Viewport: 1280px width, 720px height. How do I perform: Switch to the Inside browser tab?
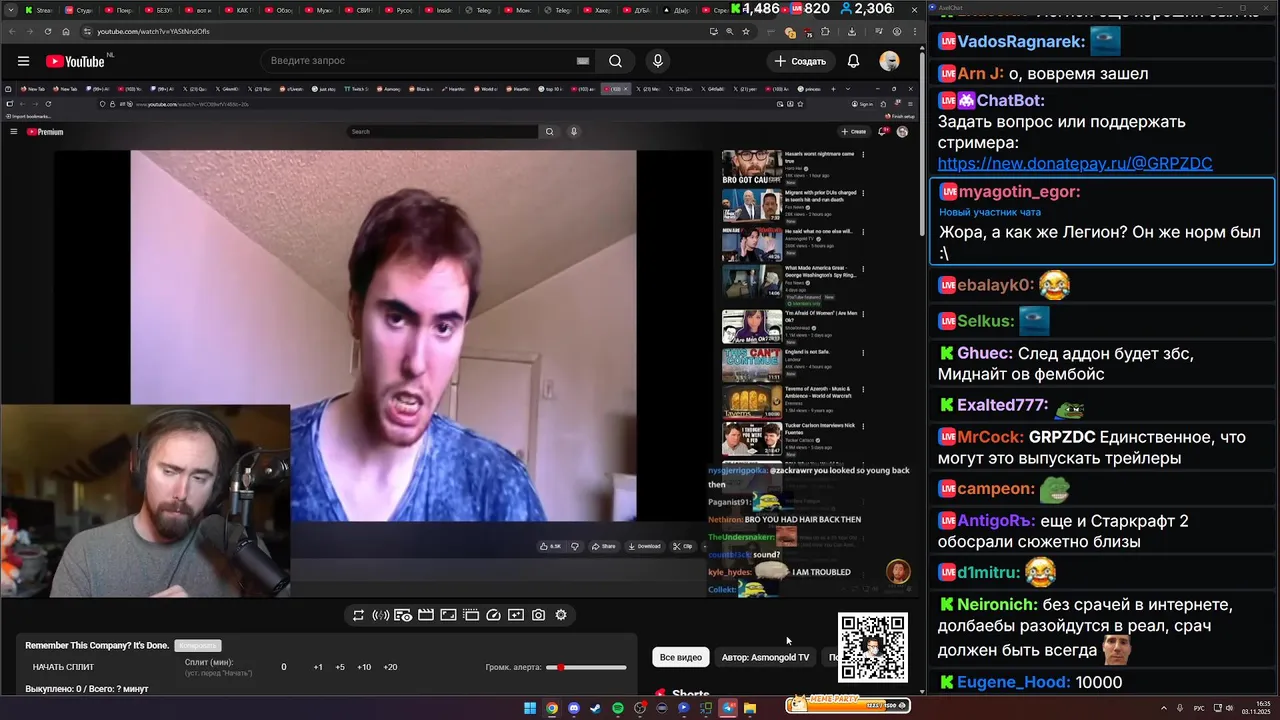(439, 10)
